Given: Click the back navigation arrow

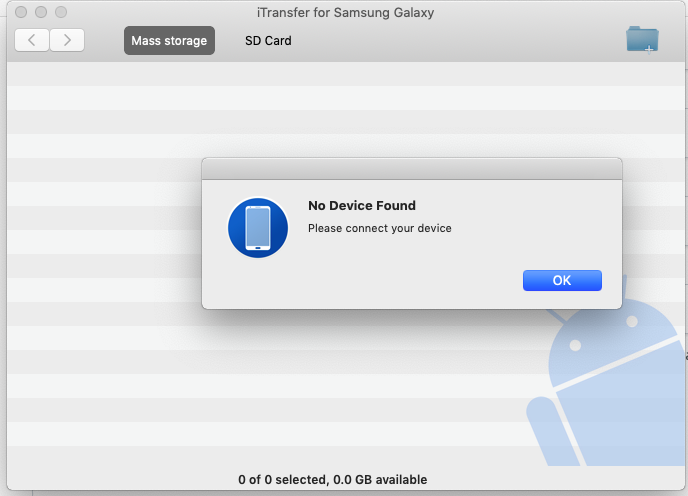Looking at the screenshot, I should pyautogui.click(x=32, y=40).
